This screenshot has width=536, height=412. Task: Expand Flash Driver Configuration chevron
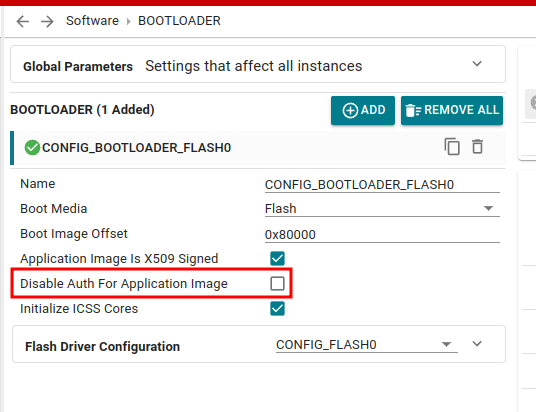click(477, 344)
